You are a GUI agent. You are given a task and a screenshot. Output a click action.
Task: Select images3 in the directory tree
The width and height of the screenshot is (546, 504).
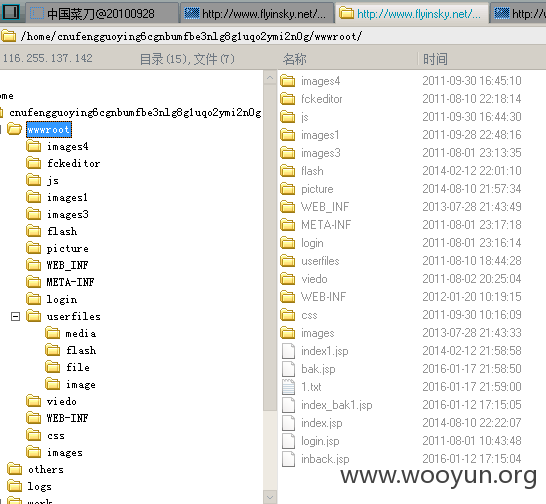click(68, 214)
